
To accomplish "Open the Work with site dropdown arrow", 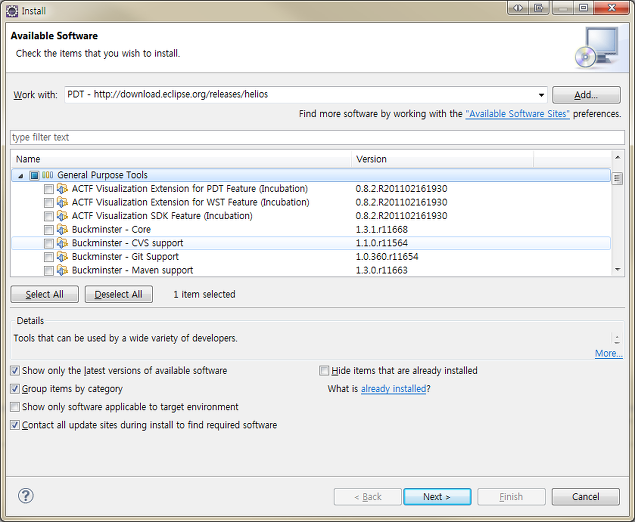I will [541, 95].
